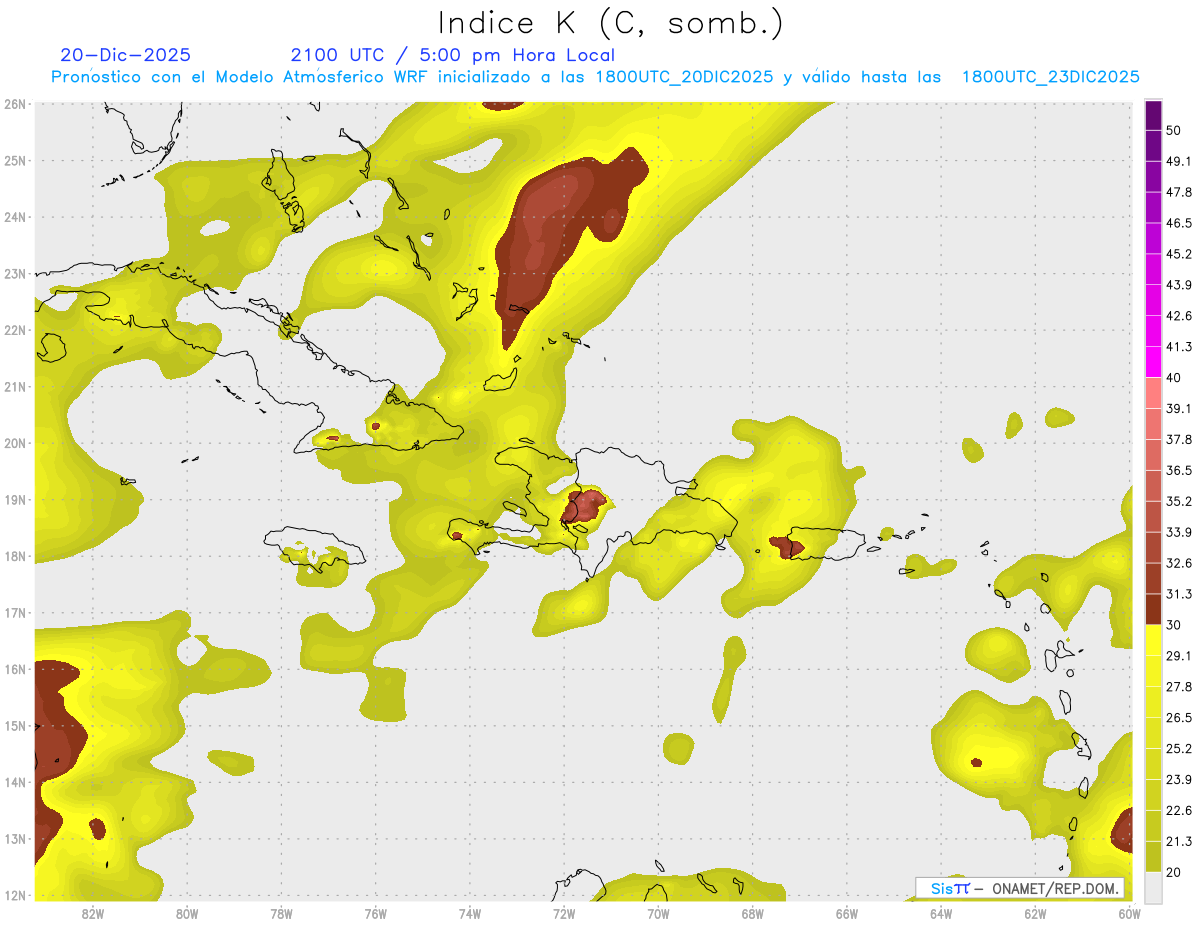Click the 12N latitude axis label
The width and height of the screenshot is (1200, 927).
tap(15, 895)
